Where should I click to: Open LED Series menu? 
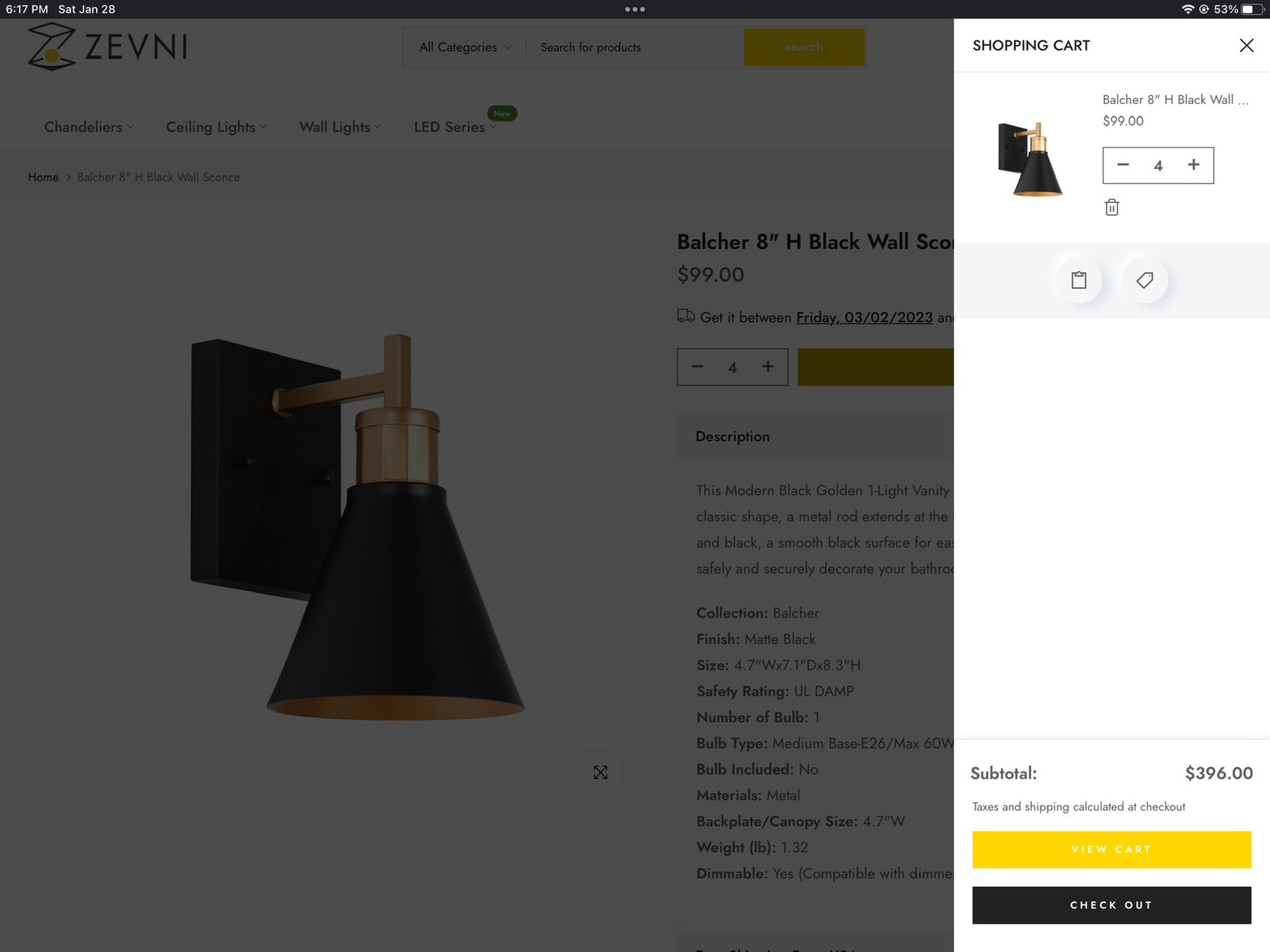(x=454, y=127)
